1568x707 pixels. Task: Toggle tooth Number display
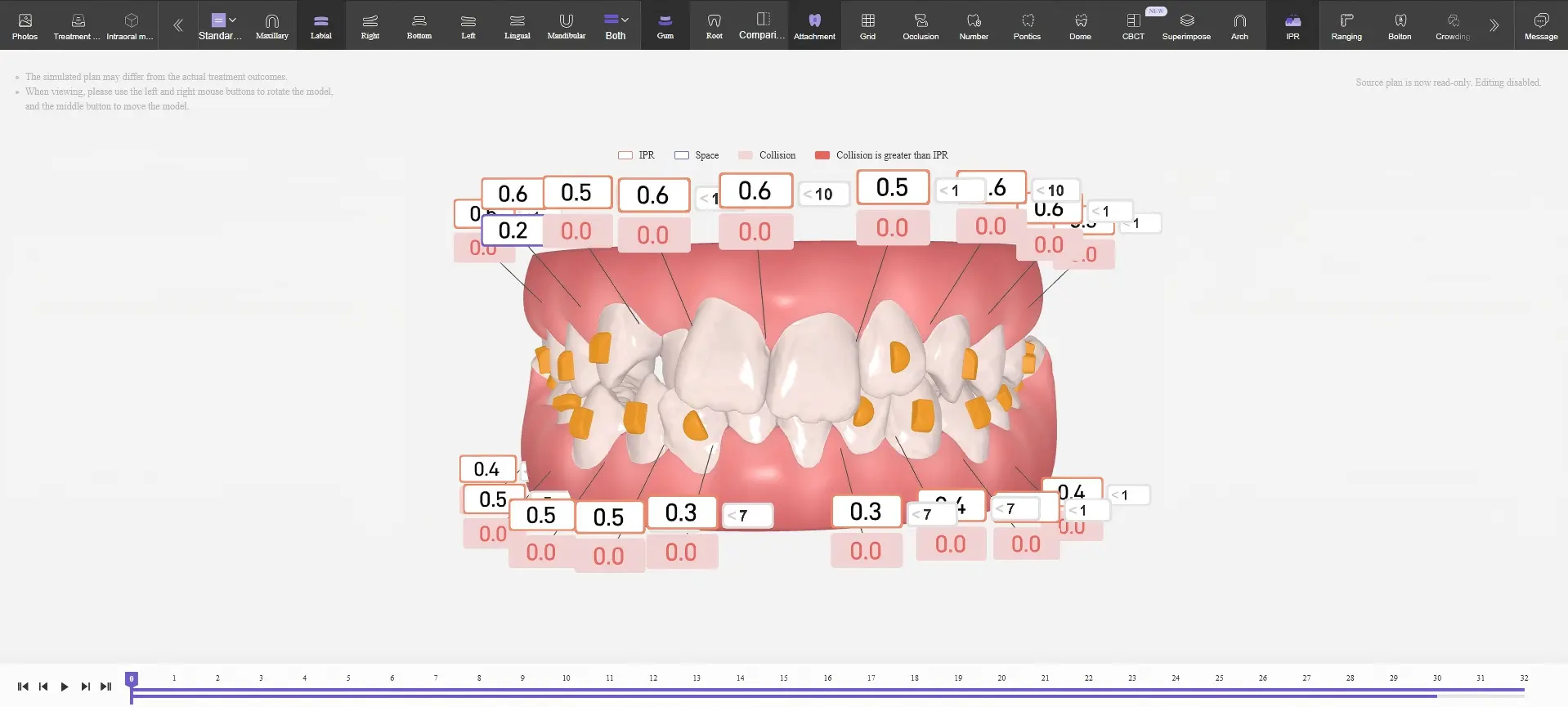click(x=974, y=25)
